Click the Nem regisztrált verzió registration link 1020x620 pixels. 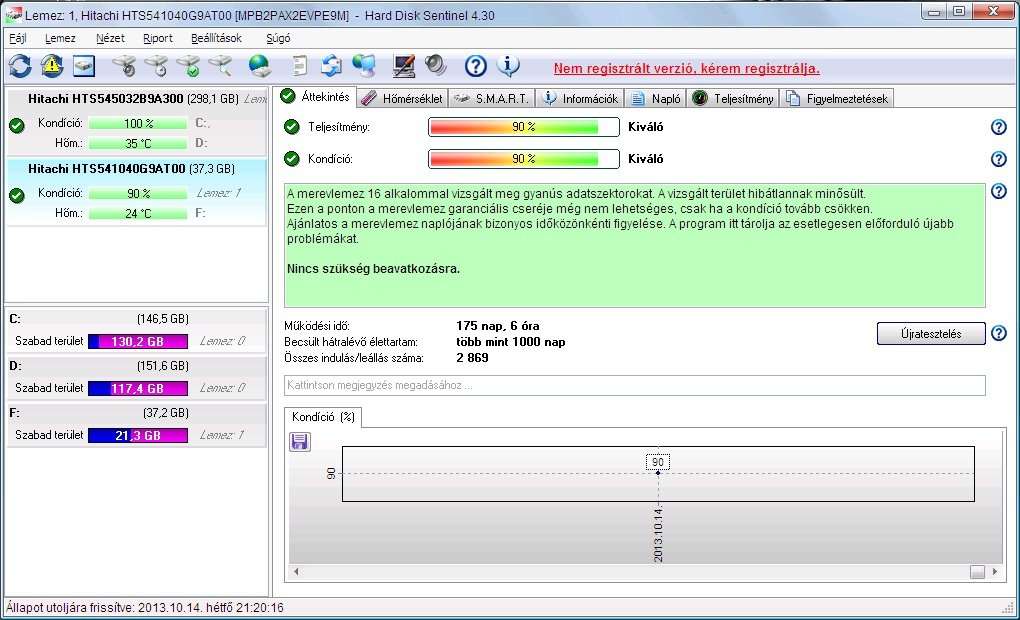(686, 68)
